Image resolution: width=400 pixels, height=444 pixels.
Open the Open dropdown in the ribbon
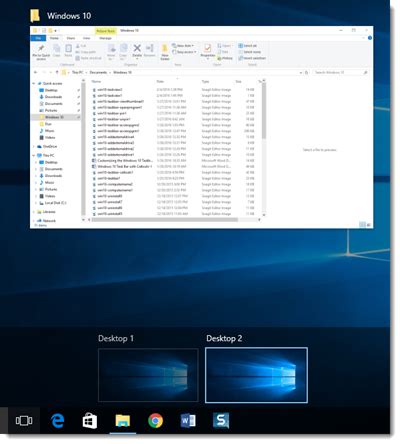[x=225, y=46]
